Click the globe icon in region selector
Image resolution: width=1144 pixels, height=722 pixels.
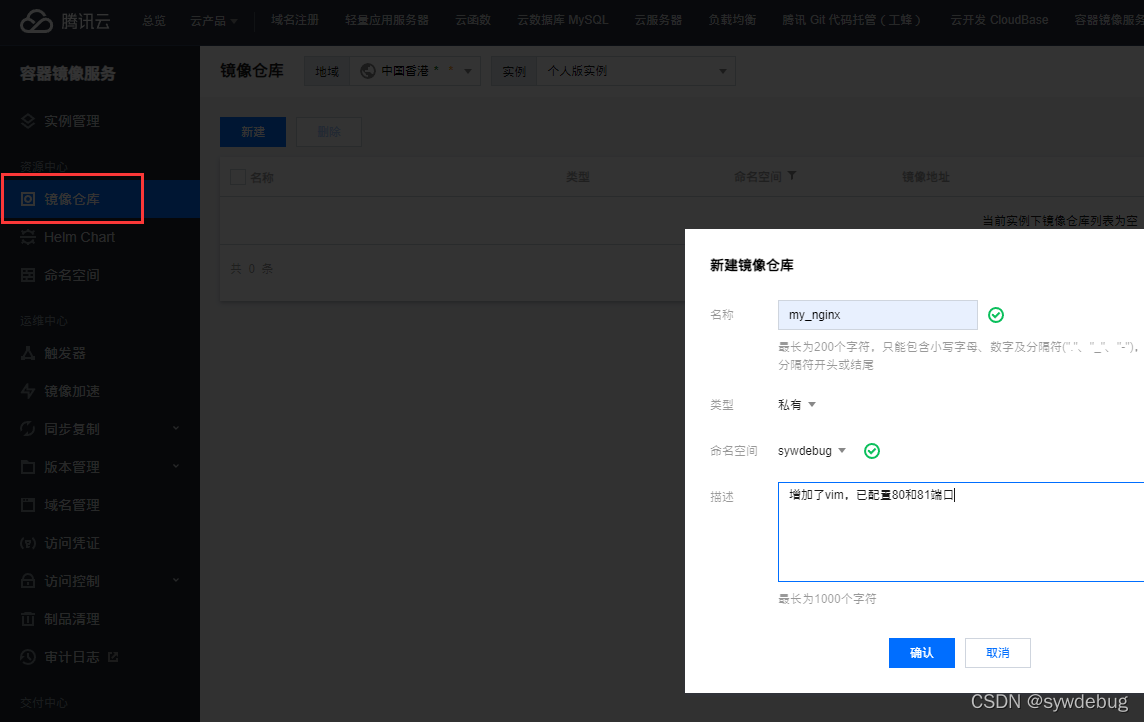click(368, 71)
